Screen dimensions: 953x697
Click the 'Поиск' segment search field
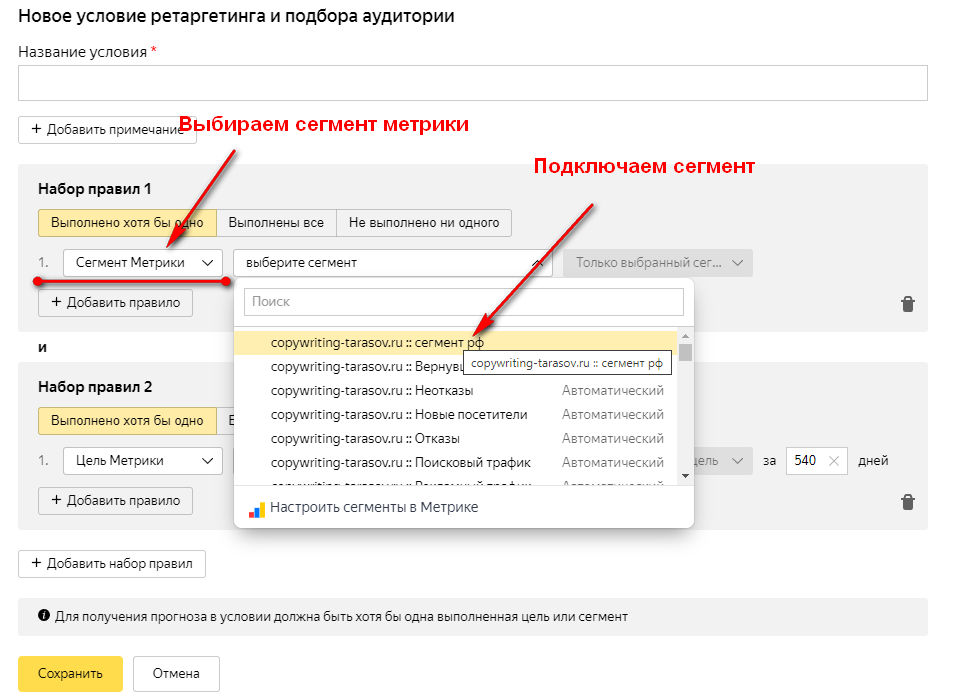click(464, 302)
